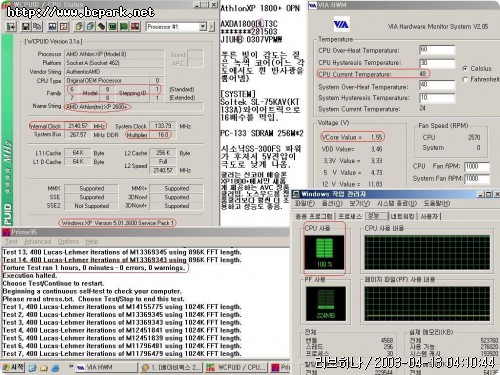
Task: Switch to the second Task Manager tab, 프로세스
Action: click(350, 217)
